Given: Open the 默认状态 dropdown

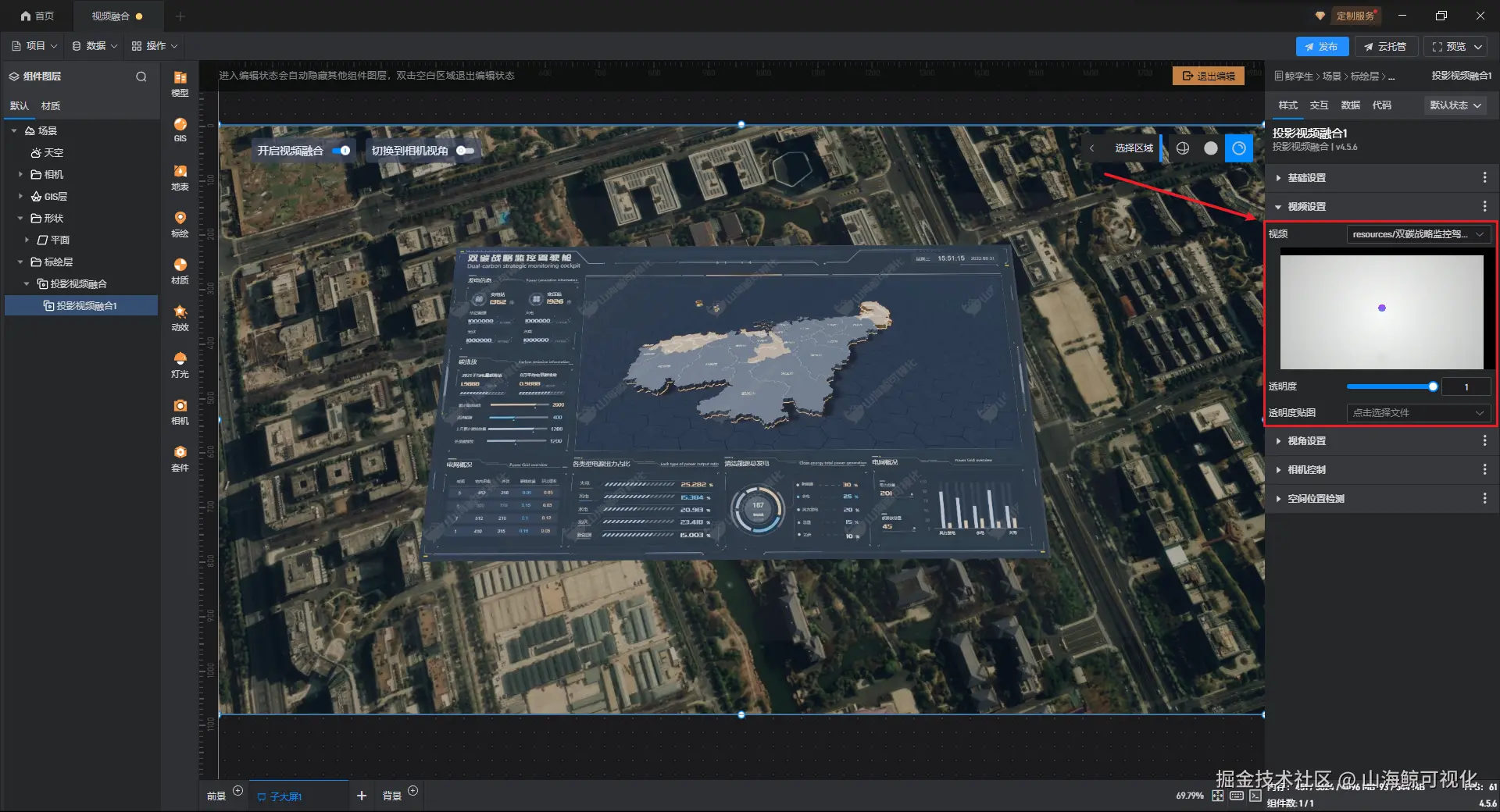Looking at the screenshot, I should click(1455, 105).
